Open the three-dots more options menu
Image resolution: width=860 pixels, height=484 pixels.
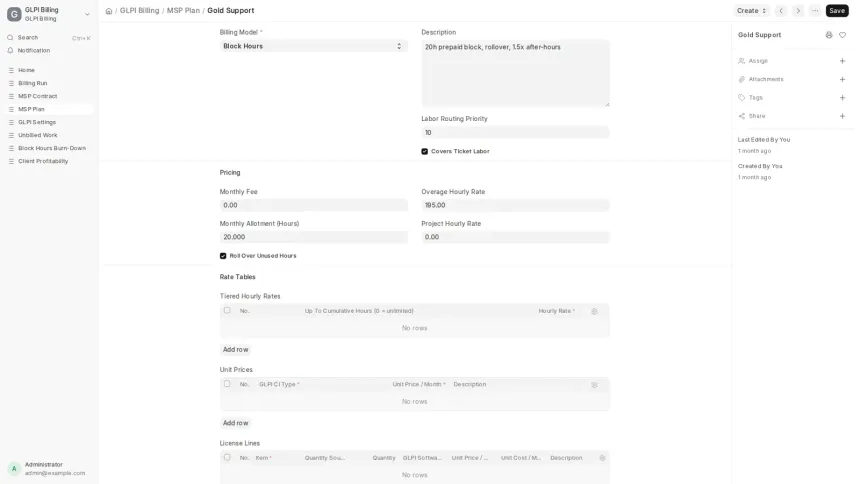click(x=815, y=10)
